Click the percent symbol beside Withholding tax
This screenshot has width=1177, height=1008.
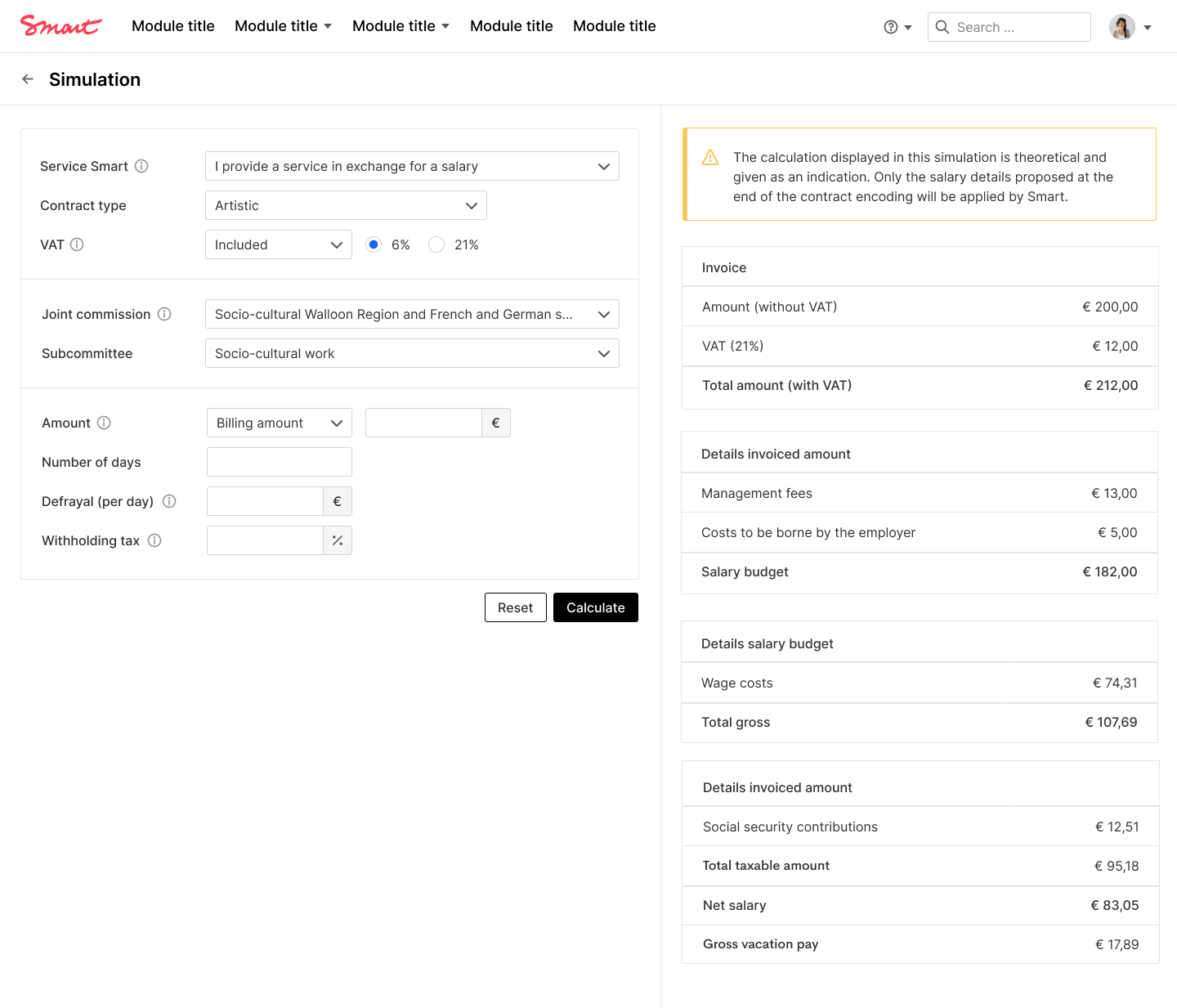tap(337, 540)
